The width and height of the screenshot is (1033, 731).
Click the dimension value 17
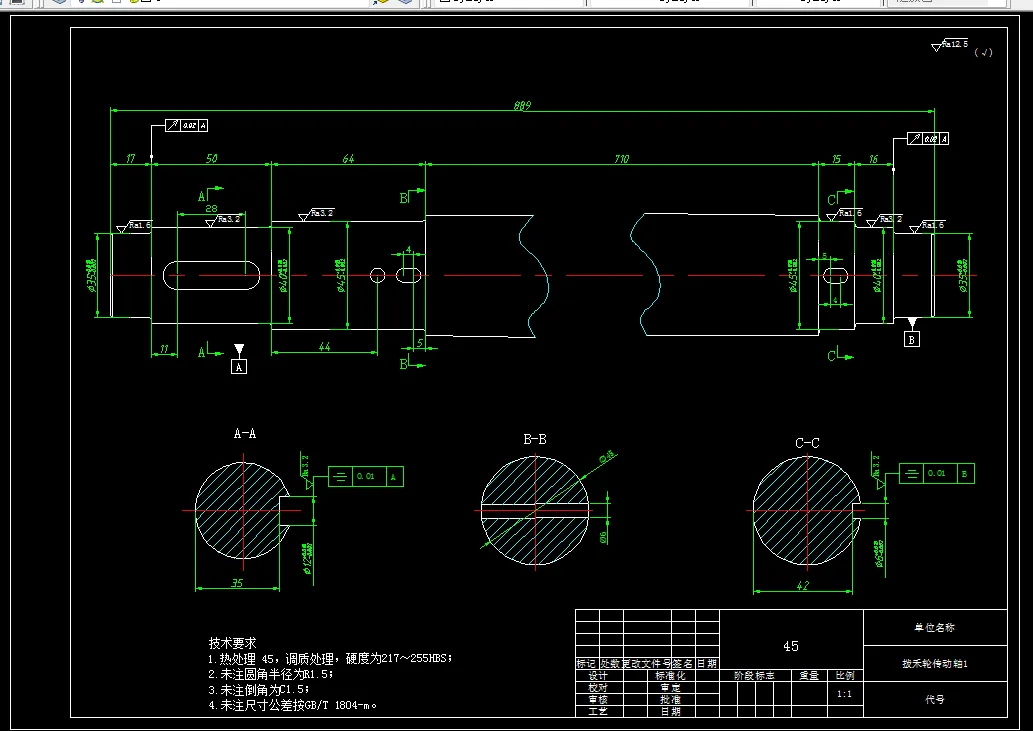point(130,159)
